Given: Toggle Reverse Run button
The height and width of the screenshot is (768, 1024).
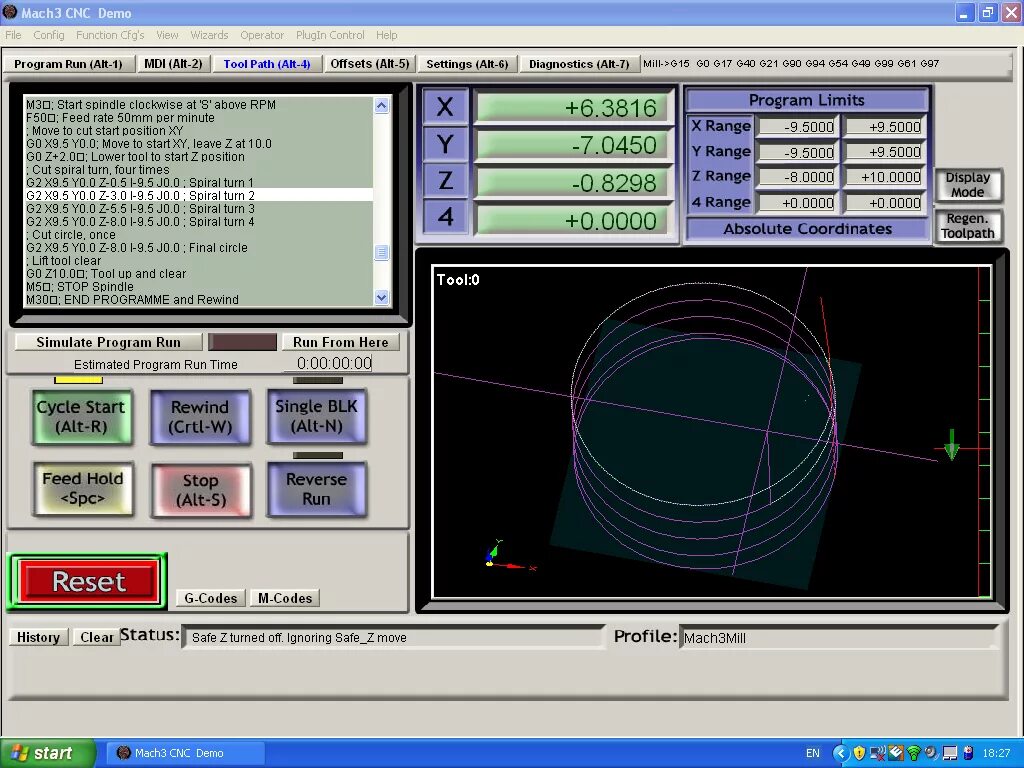Looking at the screenshot, I should tap(317, 488).
